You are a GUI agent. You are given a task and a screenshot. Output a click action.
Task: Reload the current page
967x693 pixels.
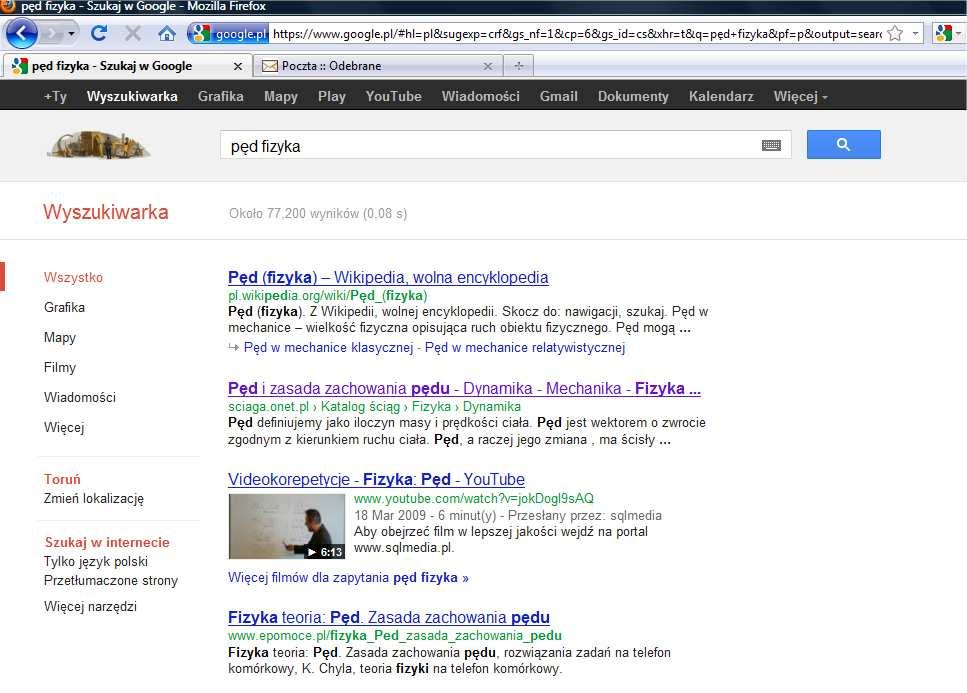[x=99, y=33]
